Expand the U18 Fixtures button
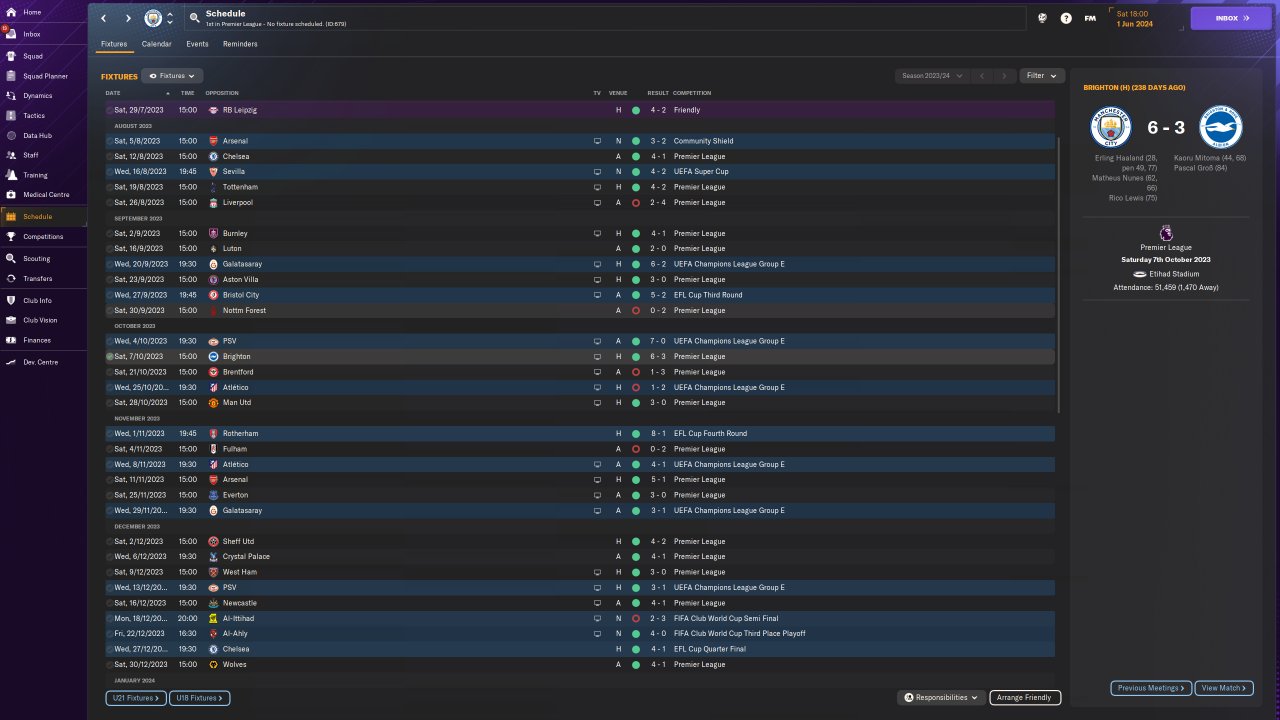Image resolution: width=1280 pixels, height=720 pixels. pos(199,698)
